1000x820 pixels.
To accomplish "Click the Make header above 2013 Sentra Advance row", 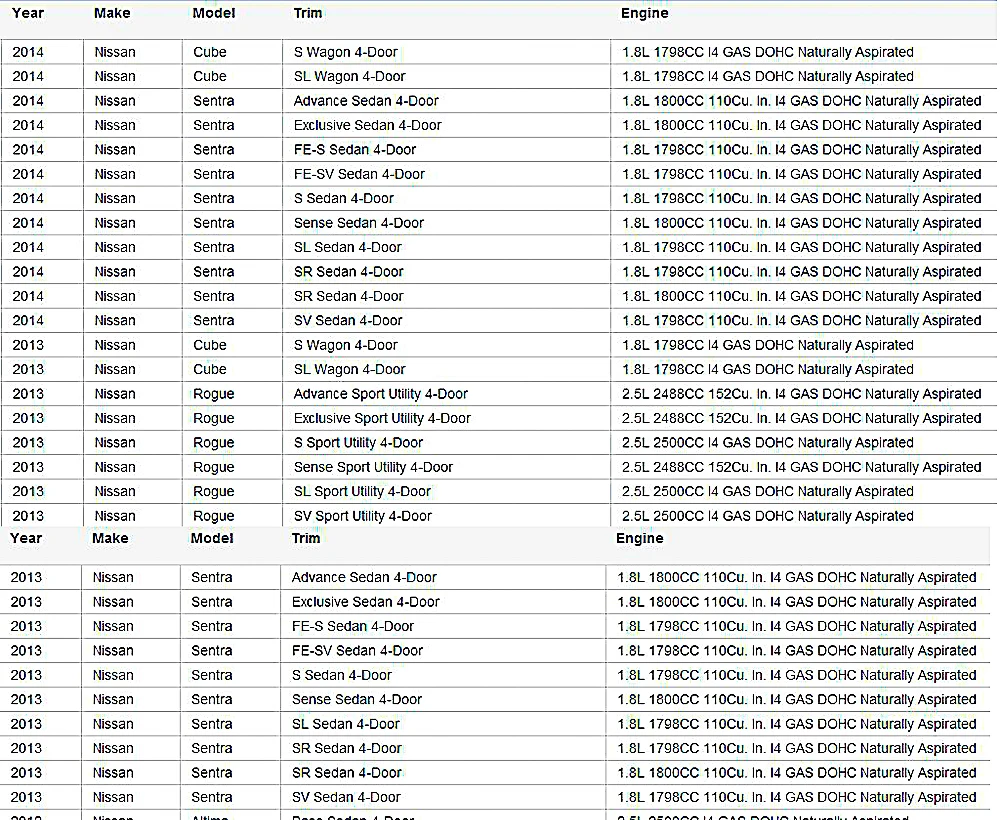I will pos(110,538).
